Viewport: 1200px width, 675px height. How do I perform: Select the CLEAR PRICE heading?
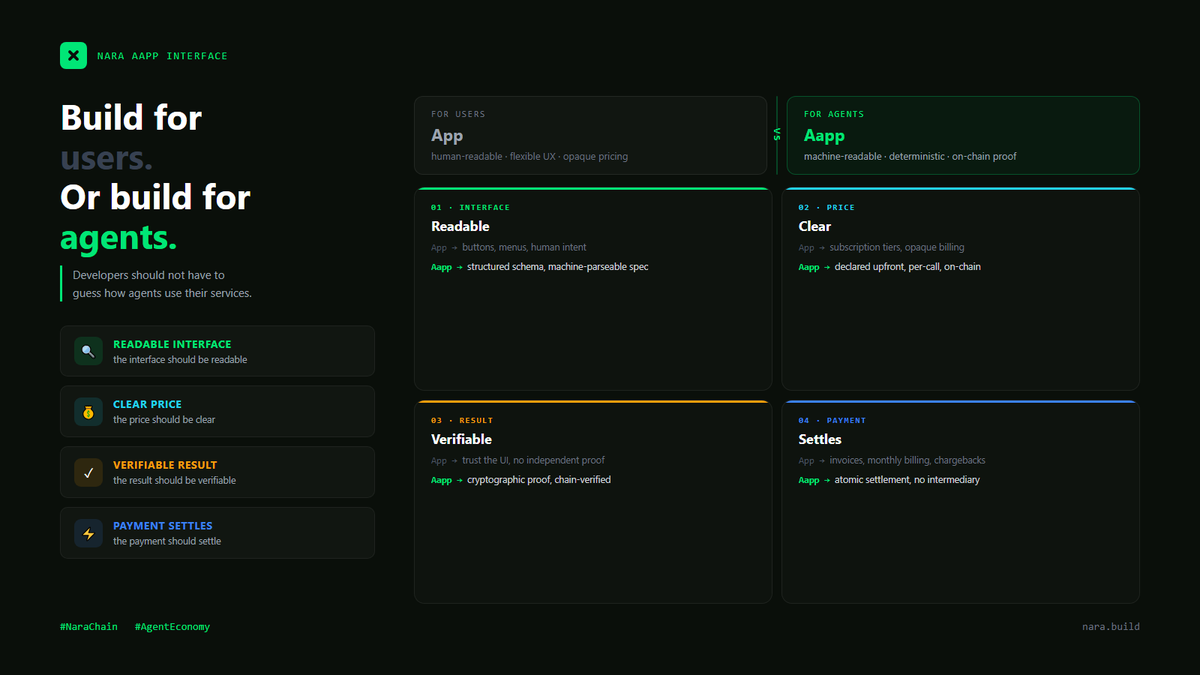pos(147,405)
